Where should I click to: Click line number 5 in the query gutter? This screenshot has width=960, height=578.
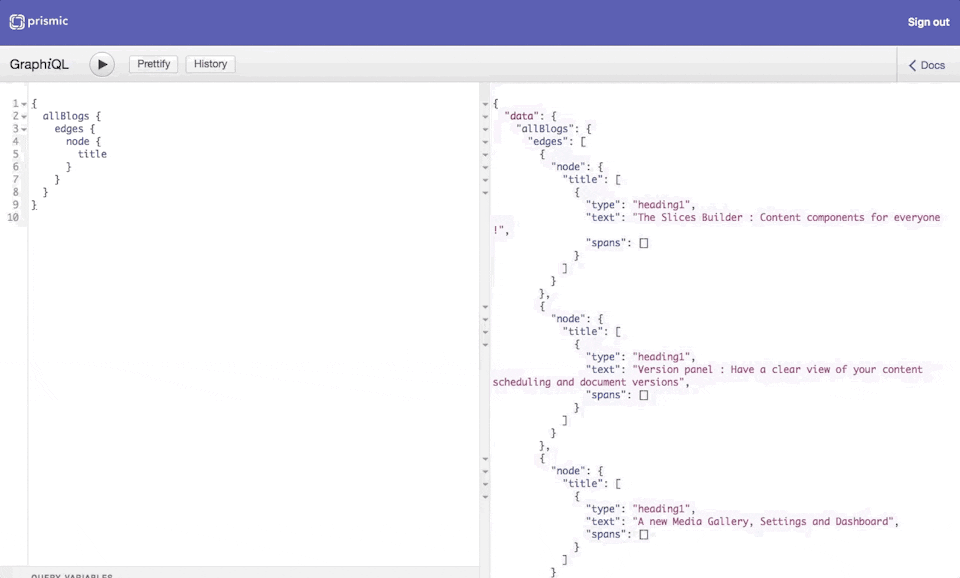[15, 154]
